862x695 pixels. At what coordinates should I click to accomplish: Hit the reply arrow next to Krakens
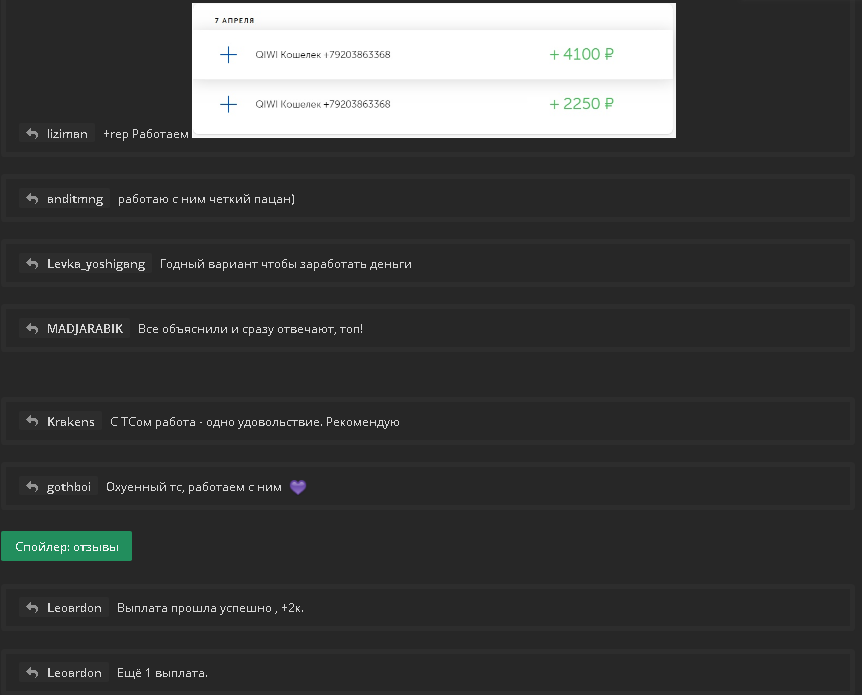tap(33, 422)
